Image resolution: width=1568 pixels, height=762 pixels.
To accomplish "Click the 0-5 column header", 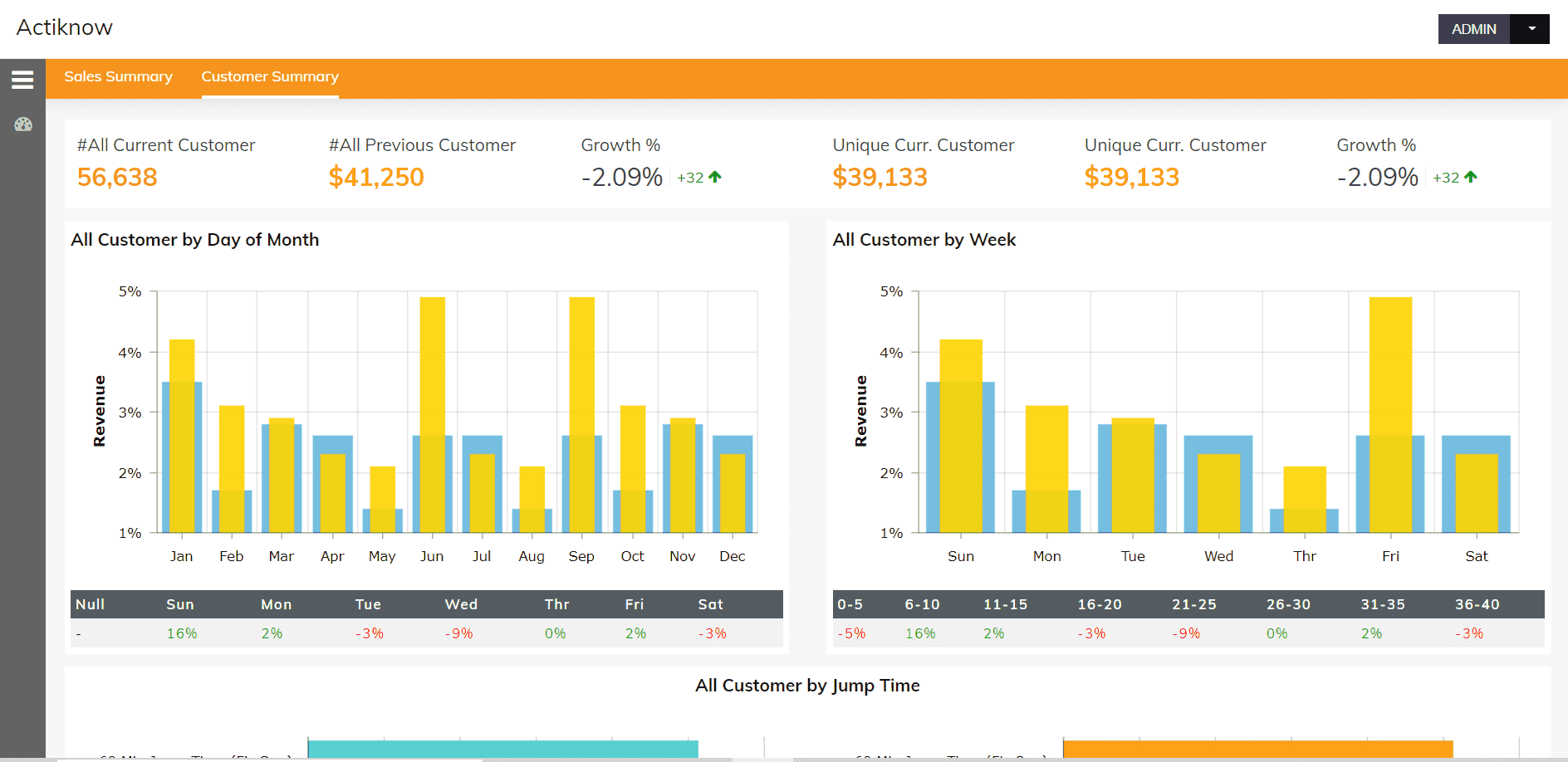I will coord(850,604).
